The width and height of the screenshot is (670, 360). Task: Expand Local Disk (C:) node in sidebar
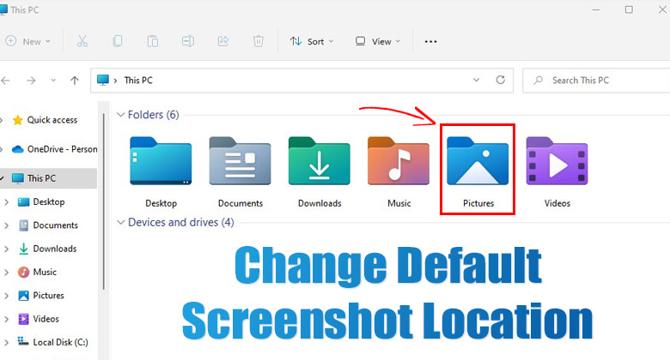click(6, 342)
